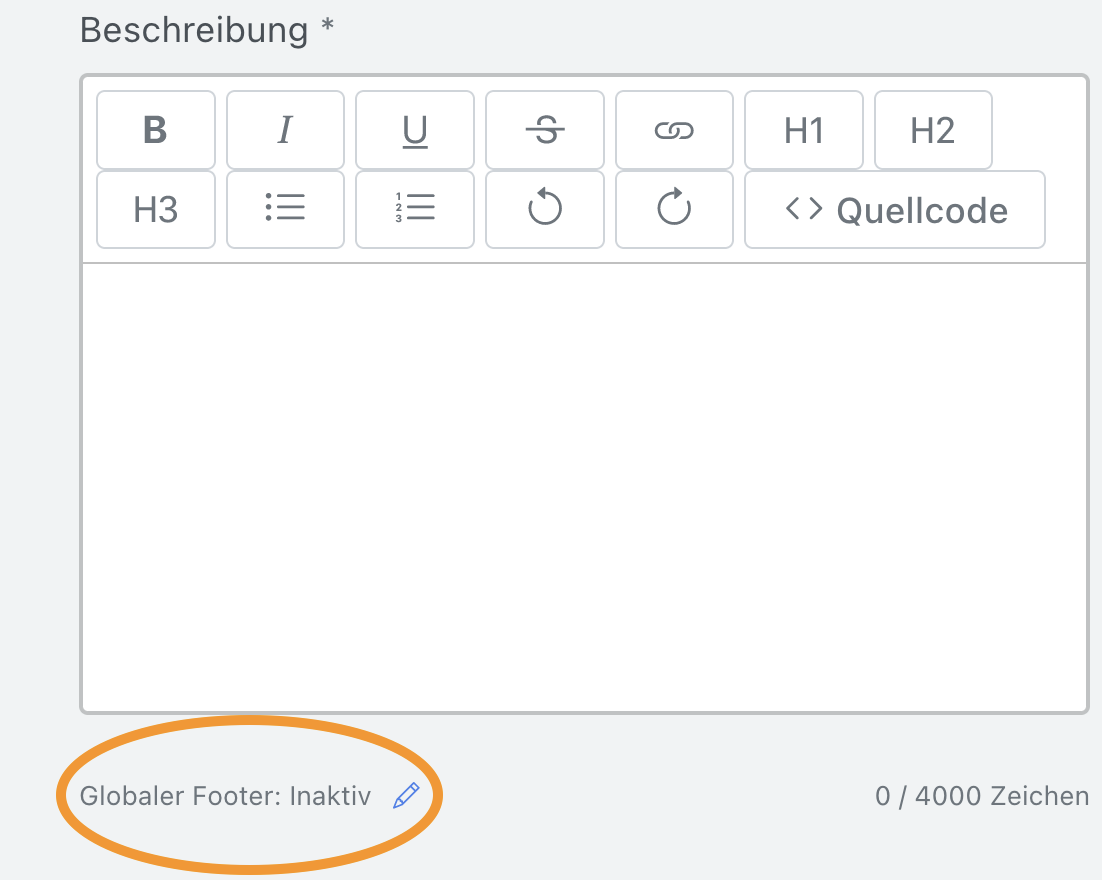Screen dimensions: 1102x880
Task: Edit global footer via pencil icon
Action: point(405,796)
